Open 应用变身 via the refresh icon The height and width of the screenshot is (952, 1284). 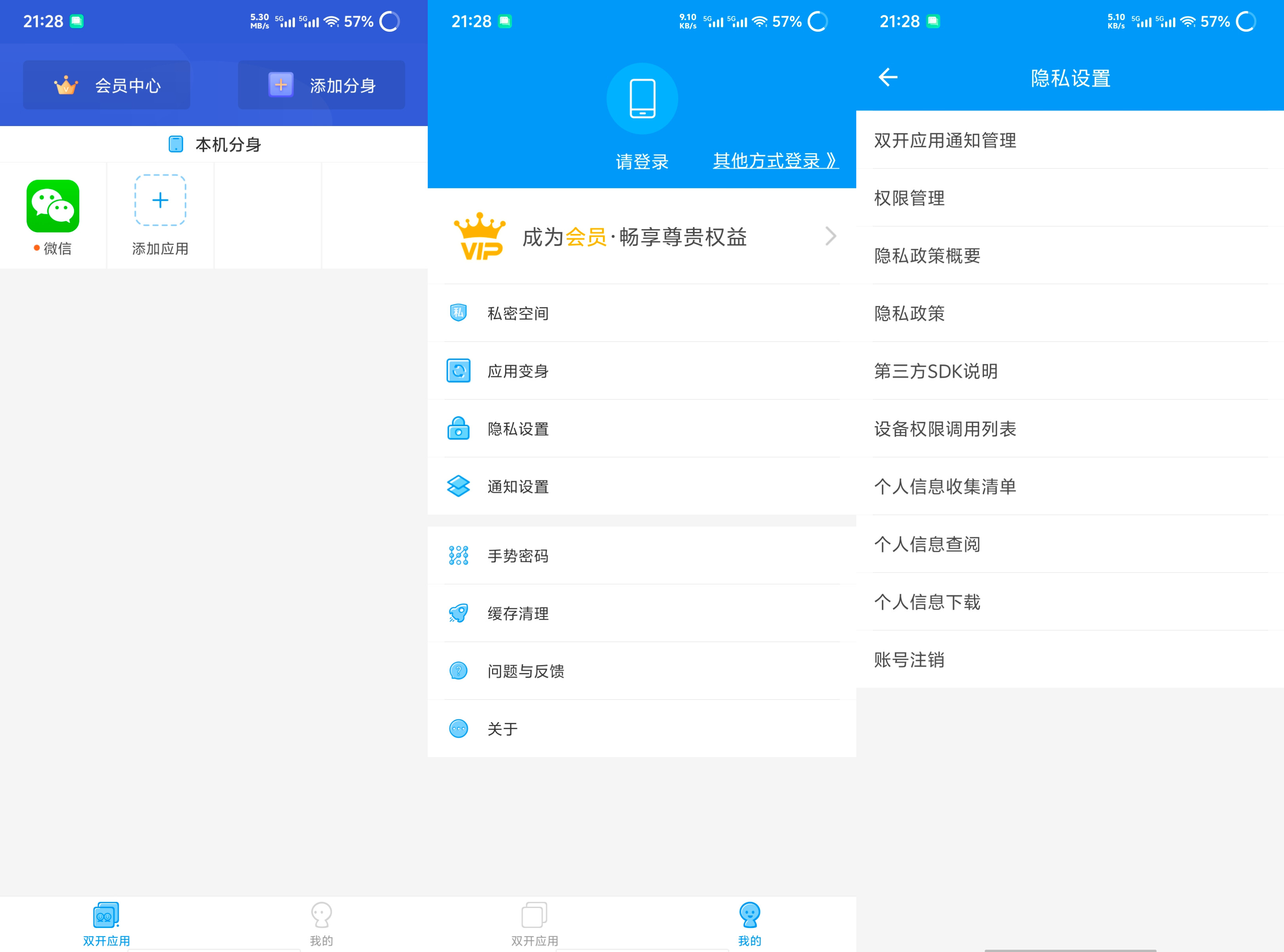click(x=458, y=371)
